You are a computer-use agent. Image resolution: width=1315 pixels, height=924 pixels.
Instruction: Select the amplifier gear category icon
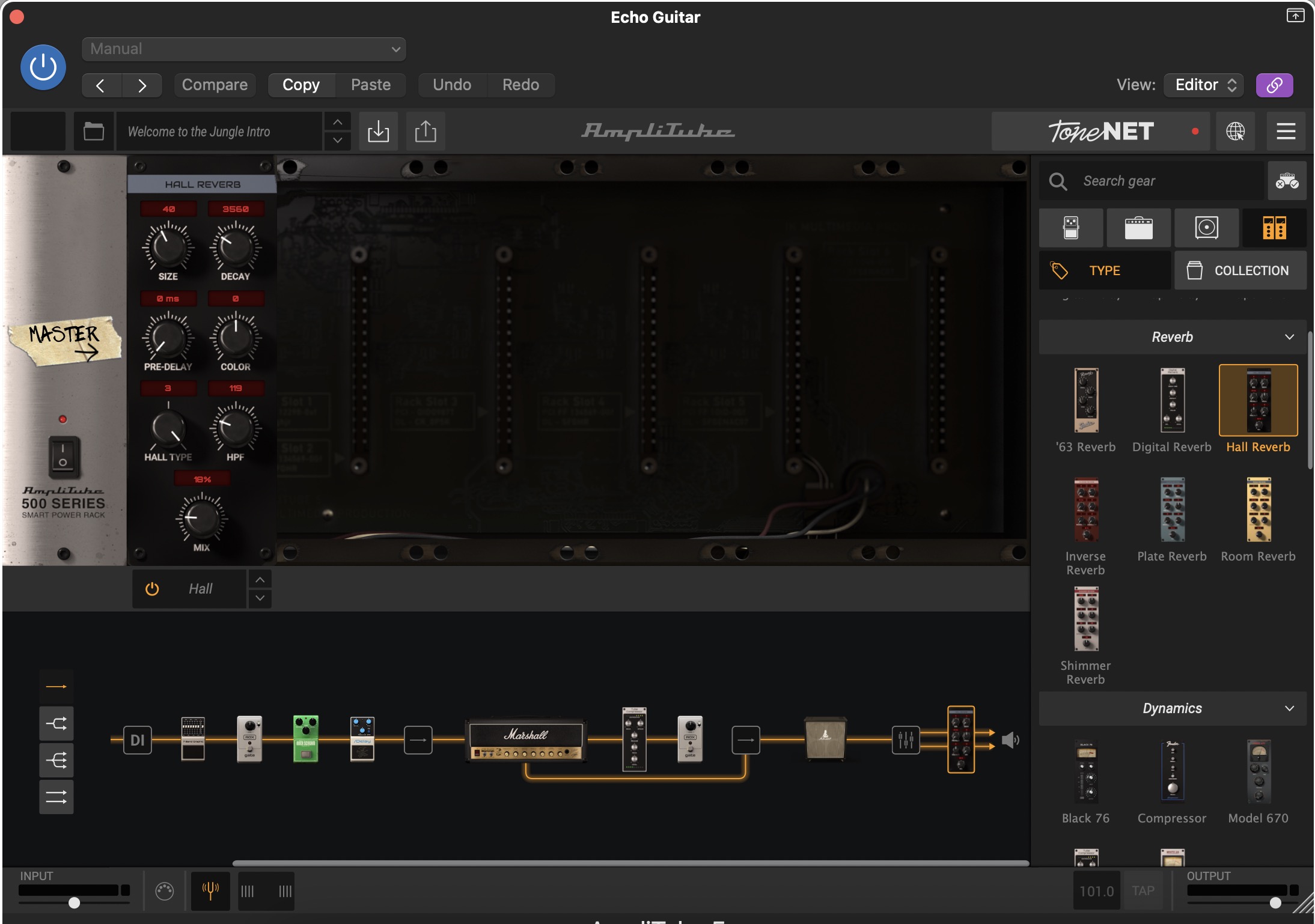click(1139, 228)
